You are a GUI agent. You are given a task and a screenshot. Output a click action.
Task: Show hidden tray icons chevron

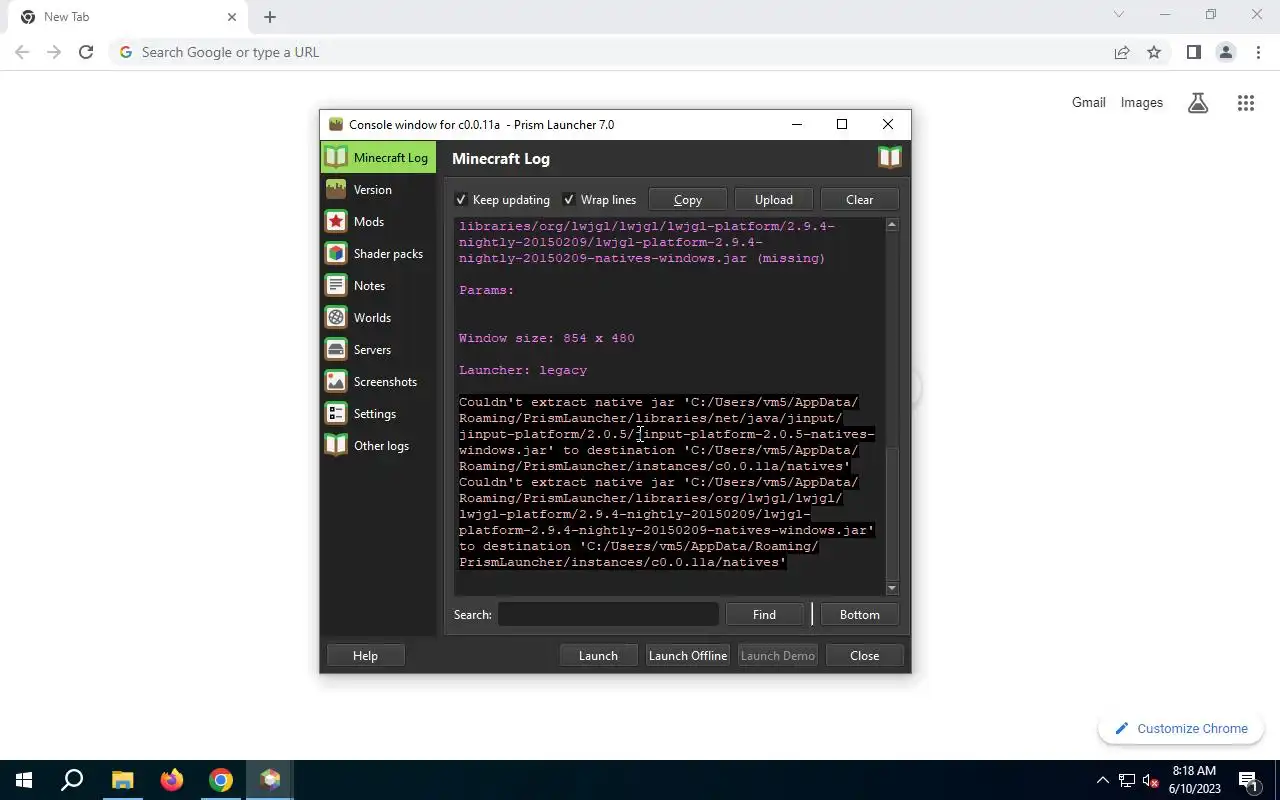[x=1103, y=780]
